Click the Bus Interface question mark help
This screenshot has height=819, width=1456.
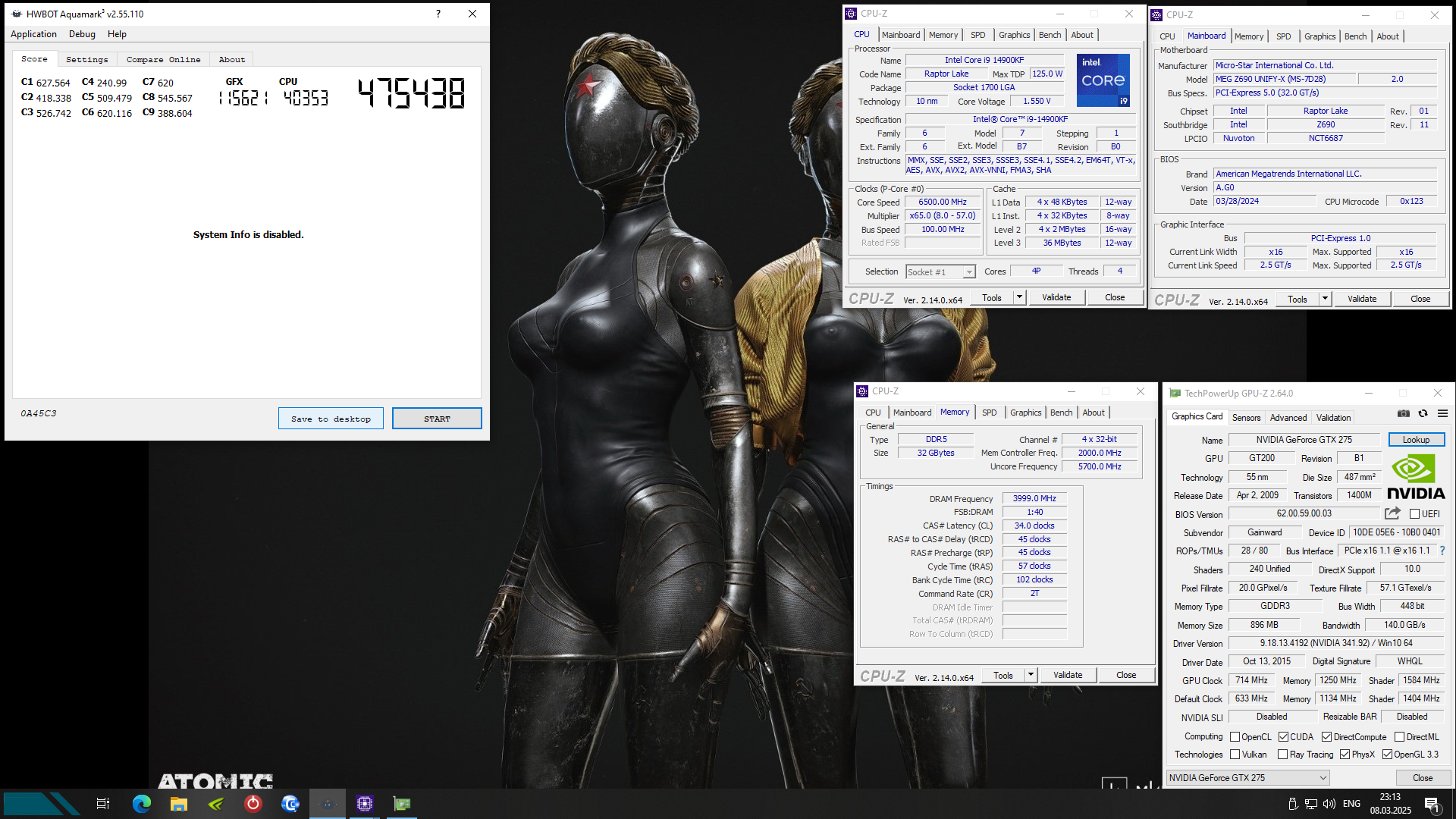(1442, 551)
